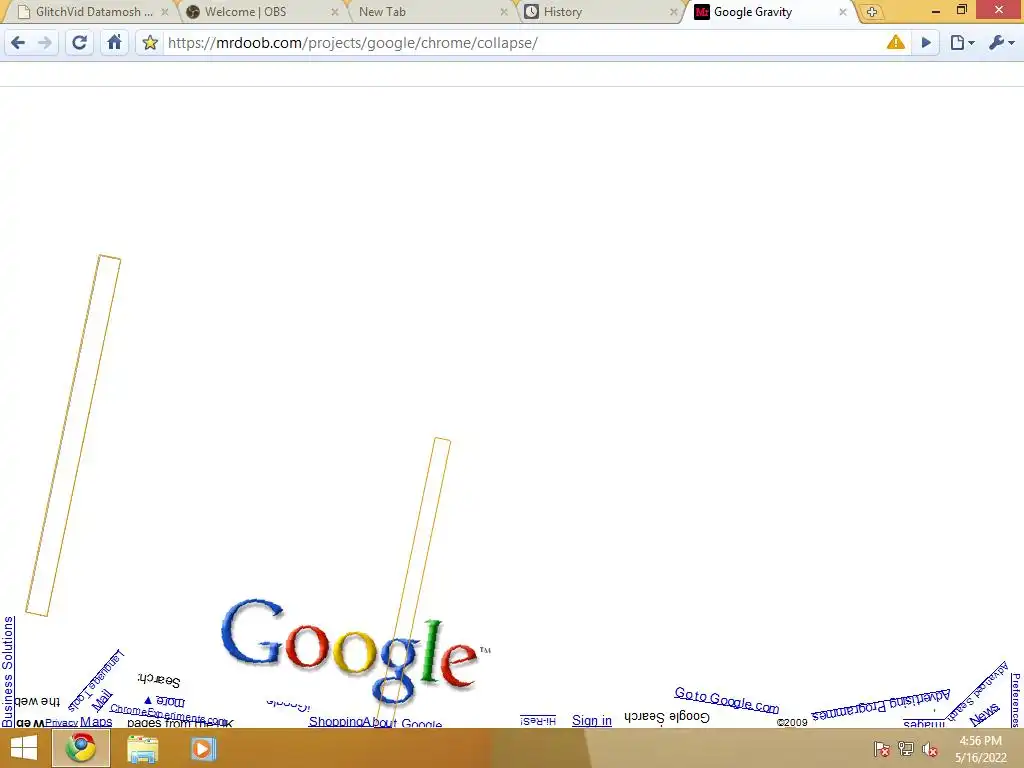Click the Sign in link
This screenshot has height=768, width=1024.
point(592,720)
